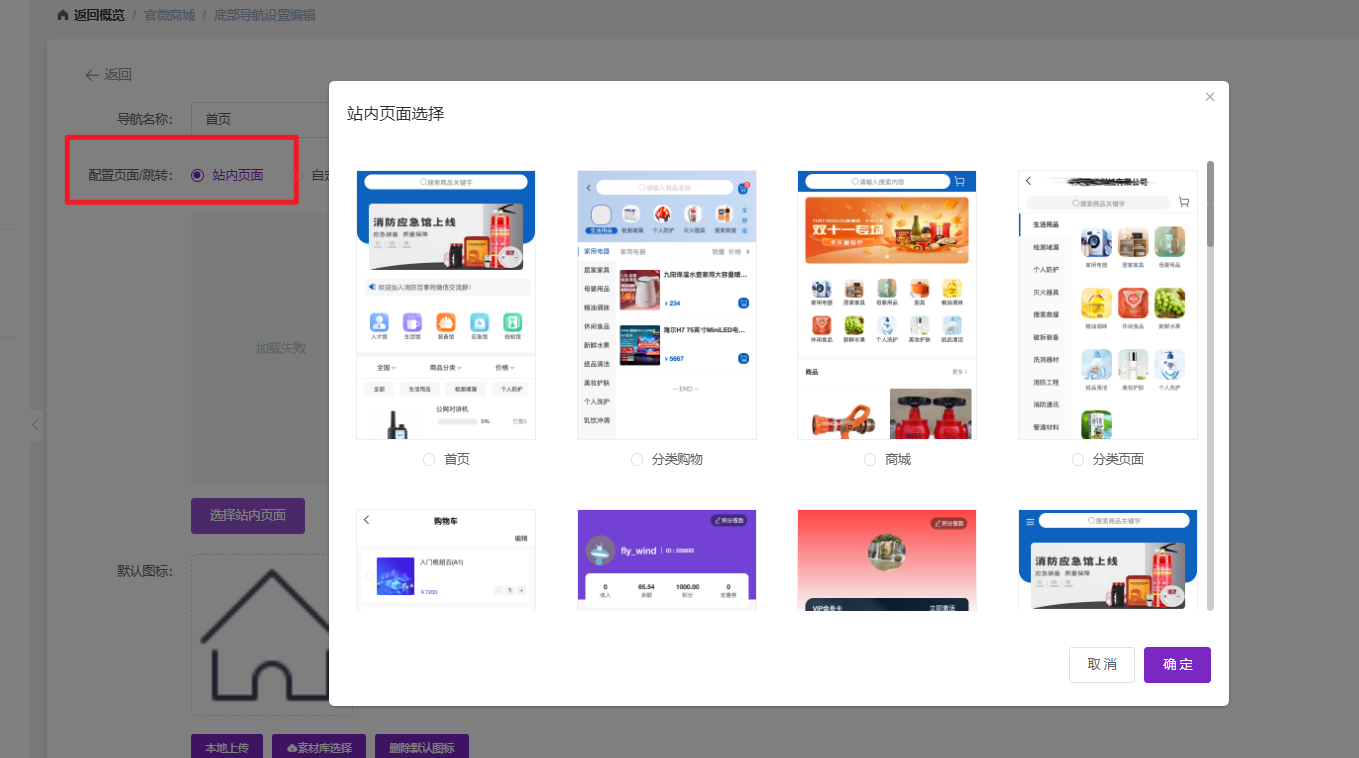Click the 本地上传 button
This screenshot has width=1359, height=758.
coord(227,748)
